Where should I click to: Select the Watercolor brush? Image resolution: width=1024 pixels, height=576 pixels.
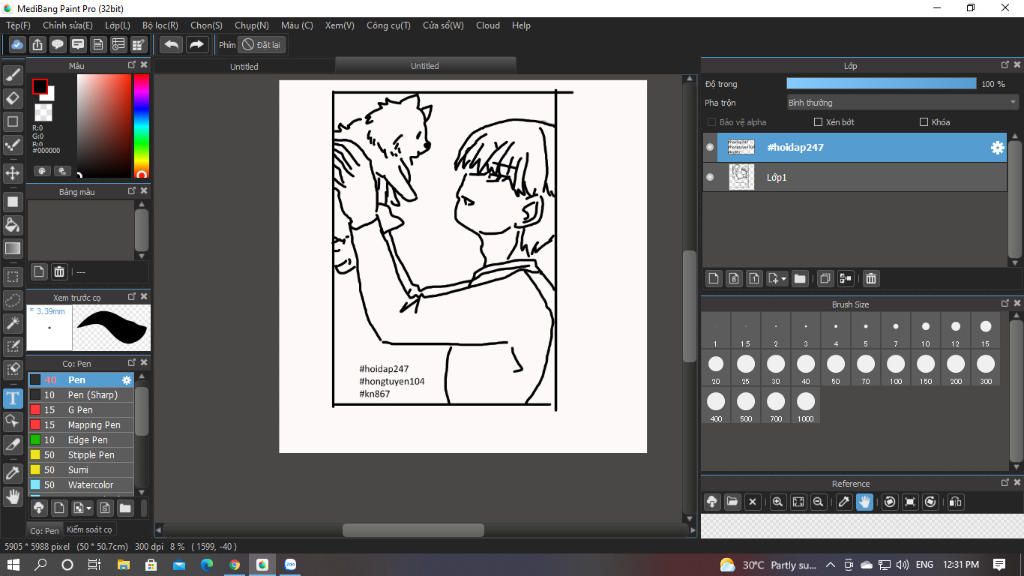[81, 485]
